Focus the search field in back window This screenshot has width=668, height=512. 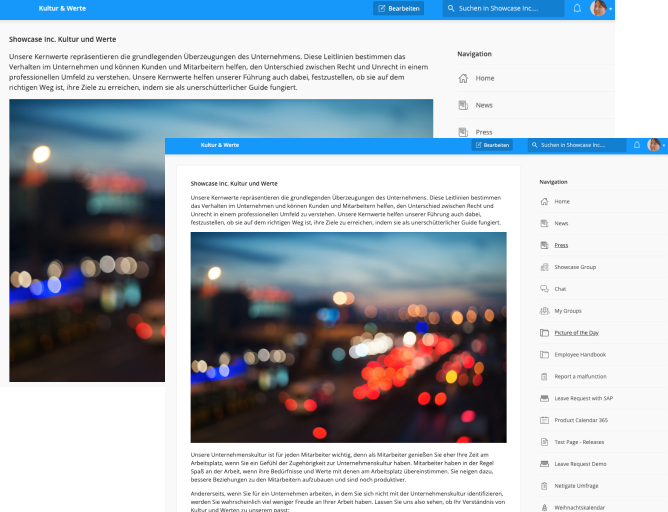point(504,8)
